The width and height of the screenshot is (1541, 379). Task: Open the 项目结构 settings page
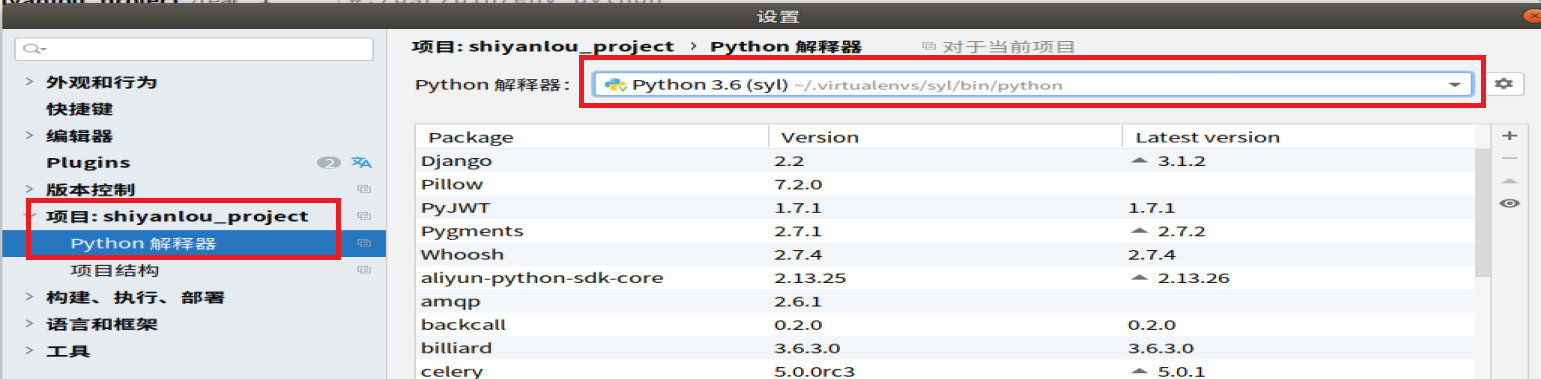[x=114, y=270]
